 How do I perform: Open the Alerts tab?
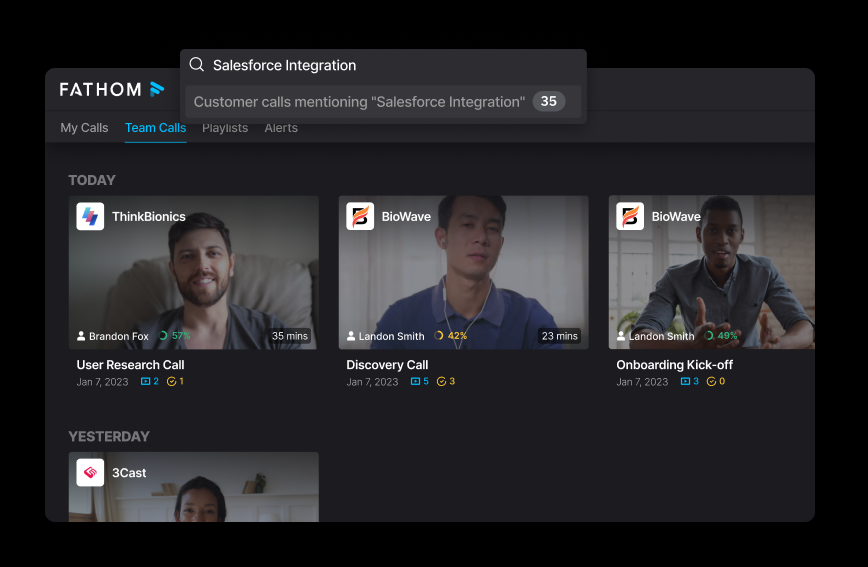pyautogui.click(x=281, y=128)
